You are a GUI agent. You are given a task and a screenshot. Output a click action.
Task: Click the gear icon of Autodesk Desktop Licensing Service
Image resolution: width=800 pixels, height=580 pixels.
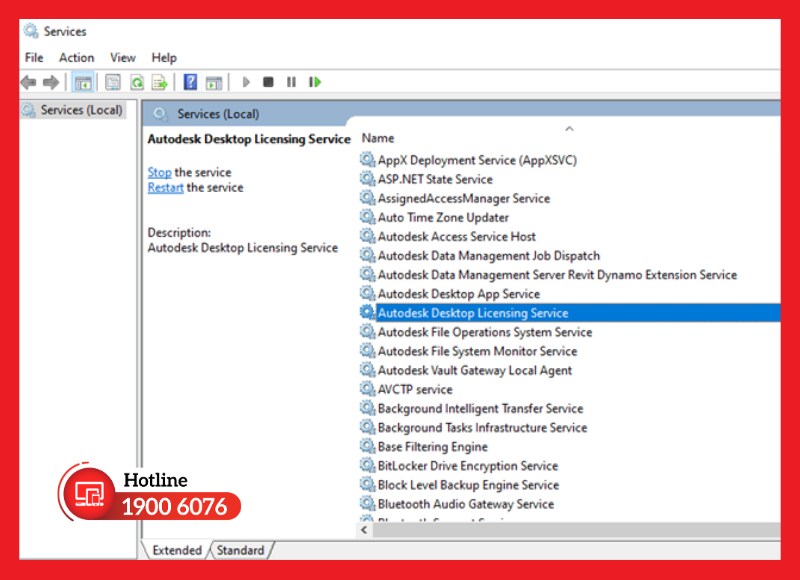pyautogui.click(x=367, y=312)
